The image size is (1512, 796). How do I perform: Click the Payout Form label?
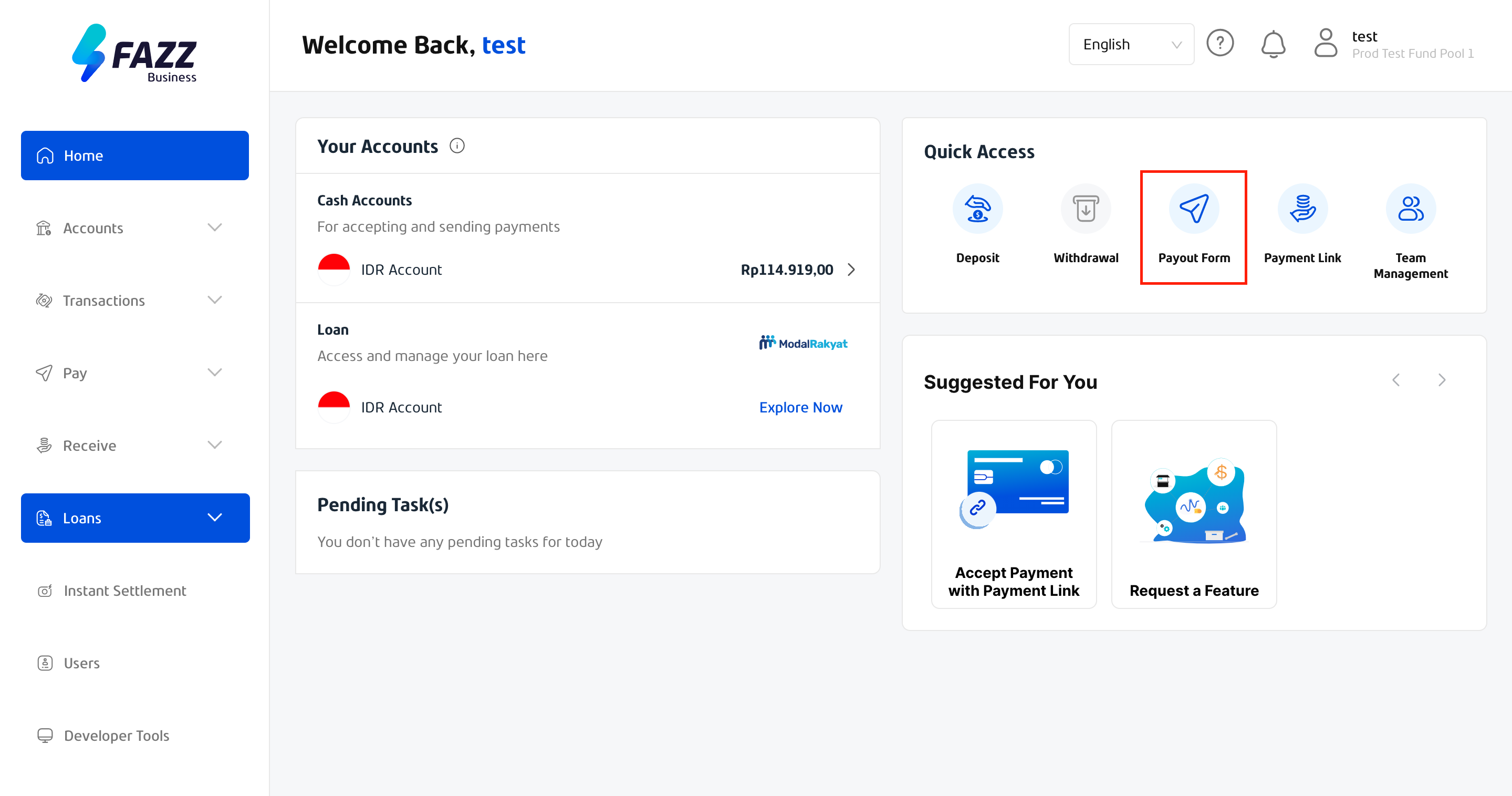[x=1194, y=257]
